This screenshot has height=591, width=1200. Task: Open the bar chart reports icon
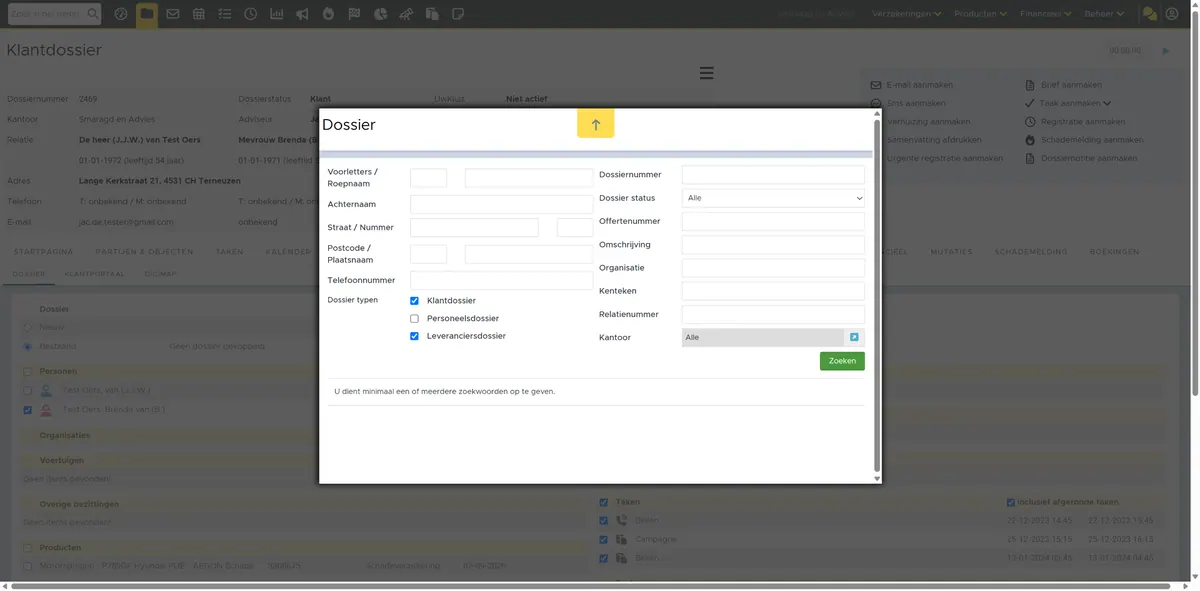tap(276, 14)
